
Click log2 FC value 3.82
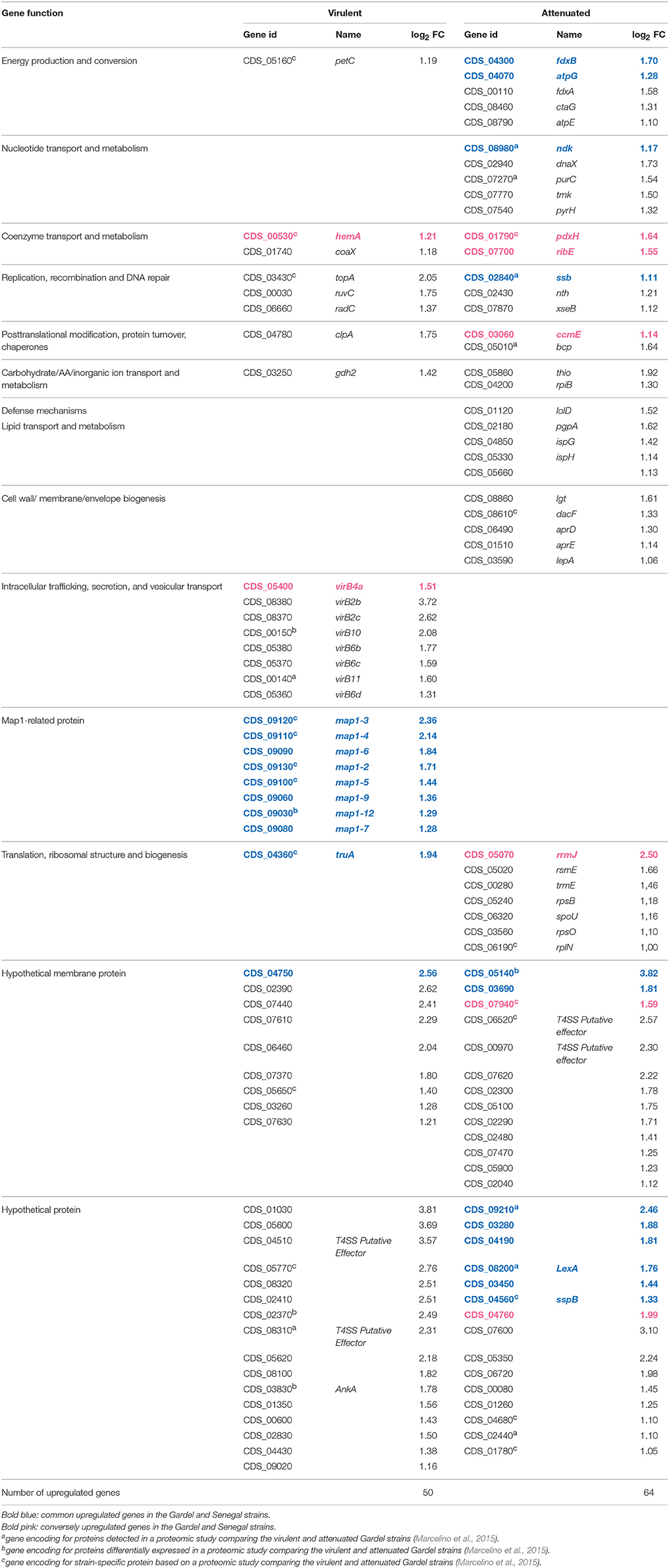coord(649,973)
